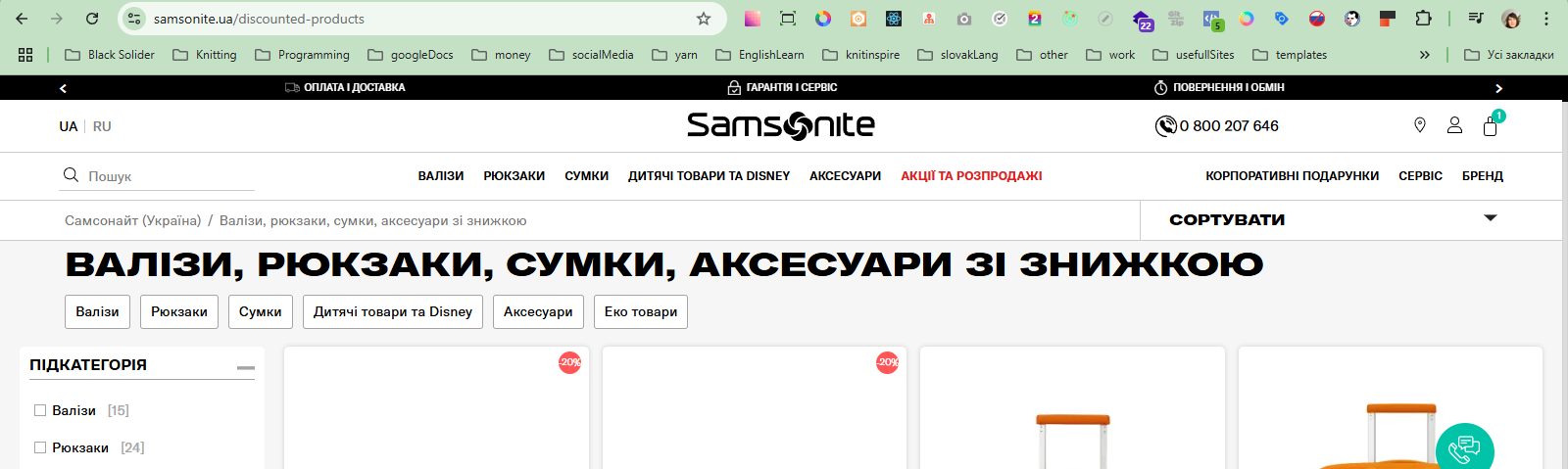Click the search magnifier icon
Image resolution: width=1568 pixels, height=469 pixels.
click(71, 175)
